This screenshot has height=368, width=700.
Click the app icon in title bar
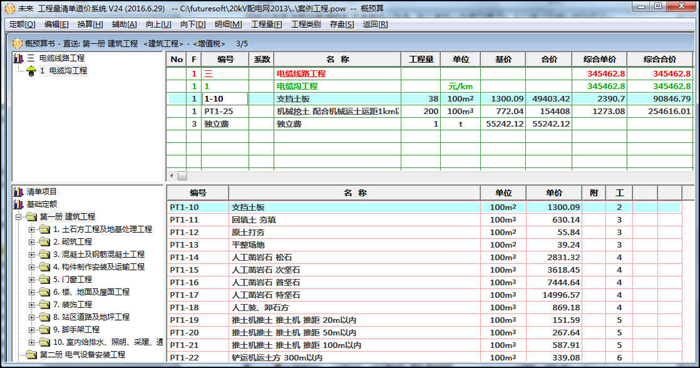pyautogui.click(x=10, y=8)
